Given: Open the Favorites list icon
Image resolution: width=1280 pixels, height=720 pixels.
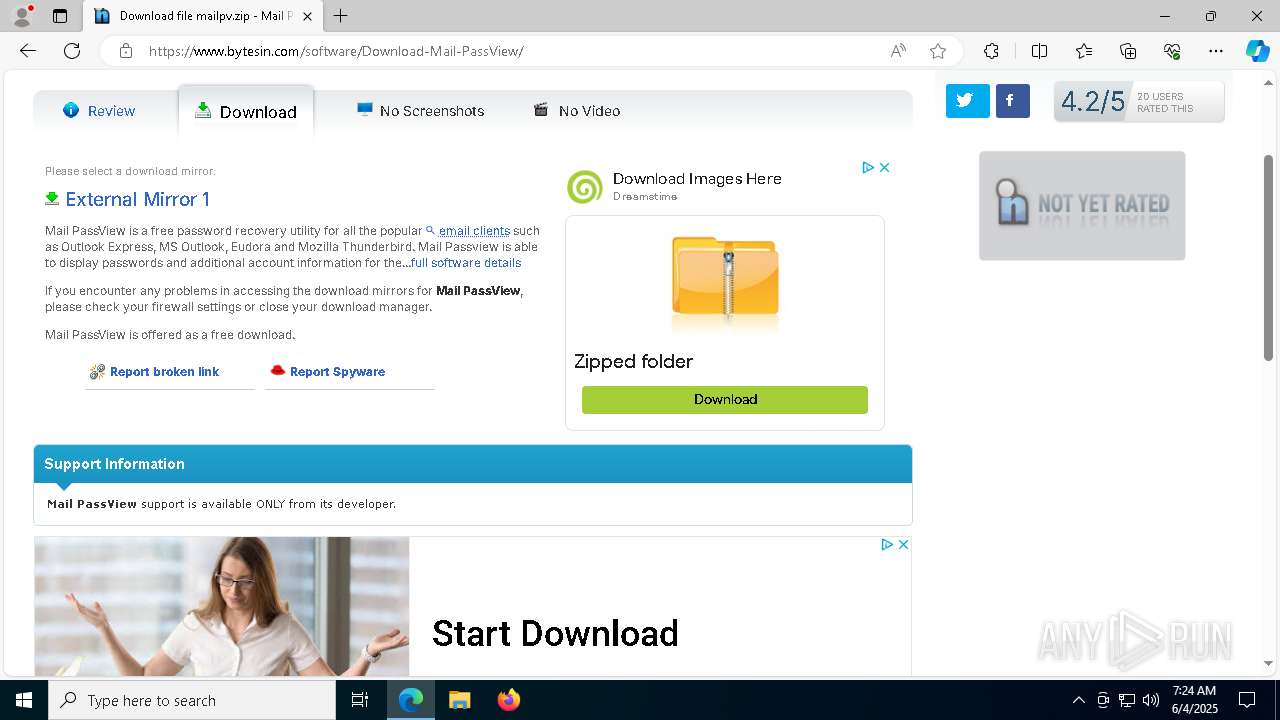Looking at the screenshot, I should tap(1084, 51).
